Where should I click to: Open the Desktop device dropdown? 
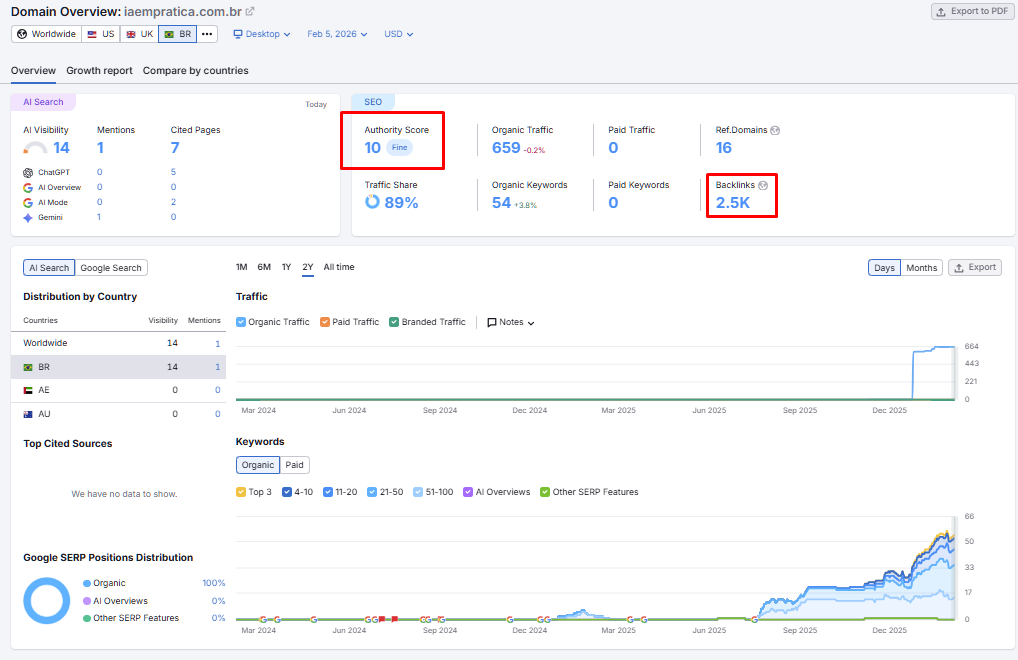261,33
